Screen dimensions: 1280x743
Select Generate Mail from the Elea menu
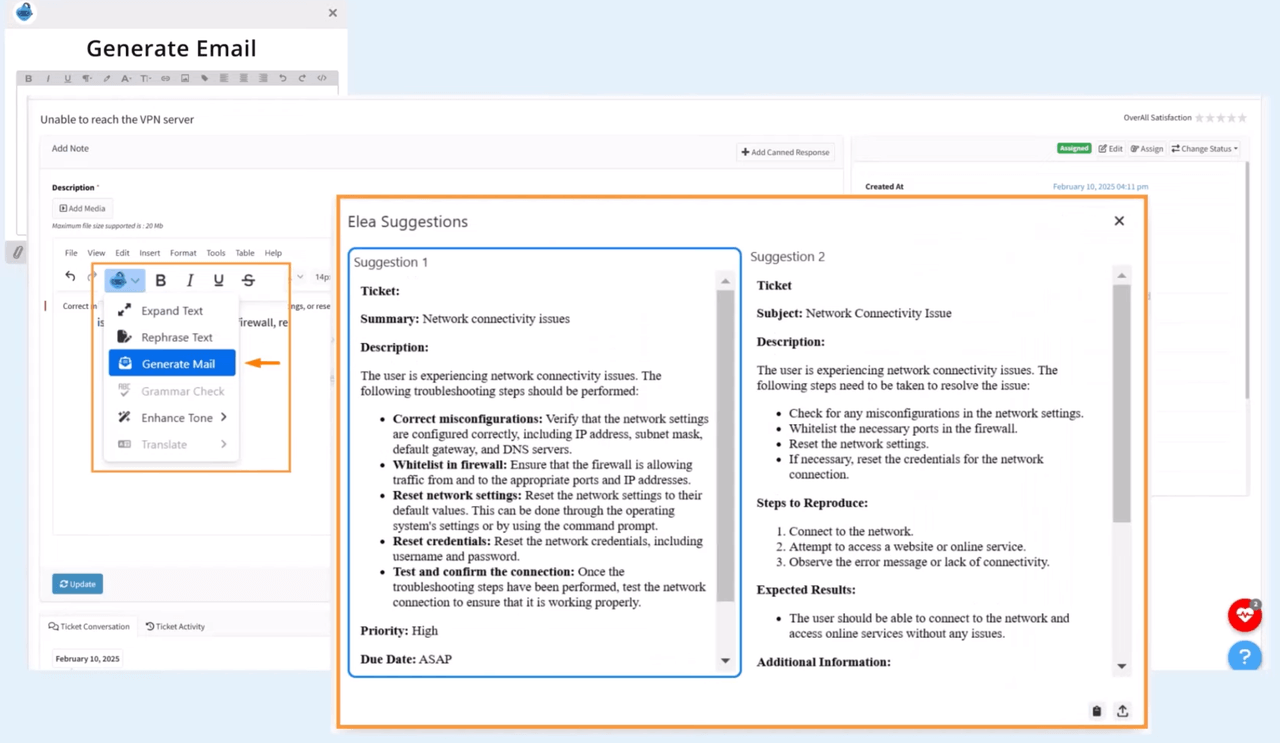[178, 363]
